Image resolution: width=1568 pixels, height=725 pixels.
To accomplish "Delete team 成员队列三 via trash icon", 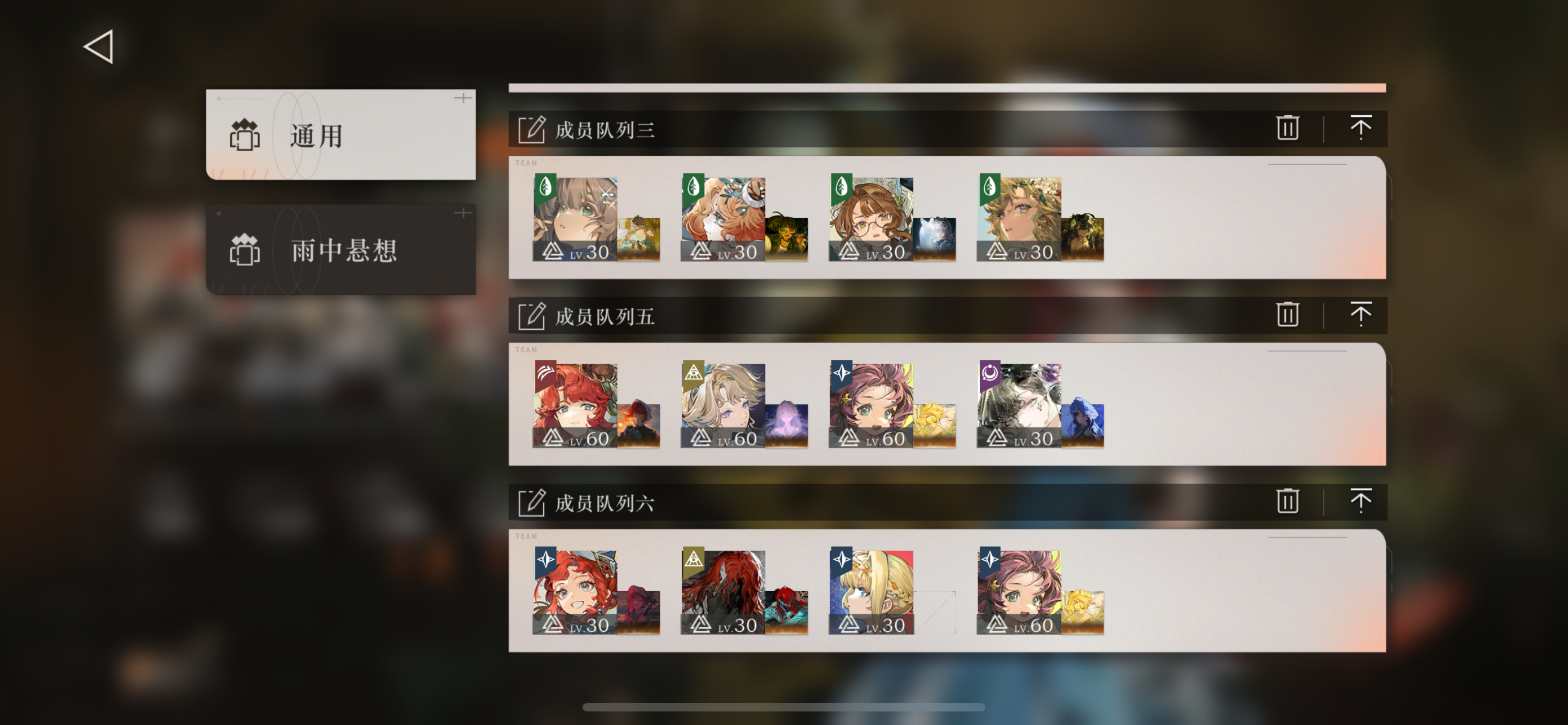I will point(1287,128).
